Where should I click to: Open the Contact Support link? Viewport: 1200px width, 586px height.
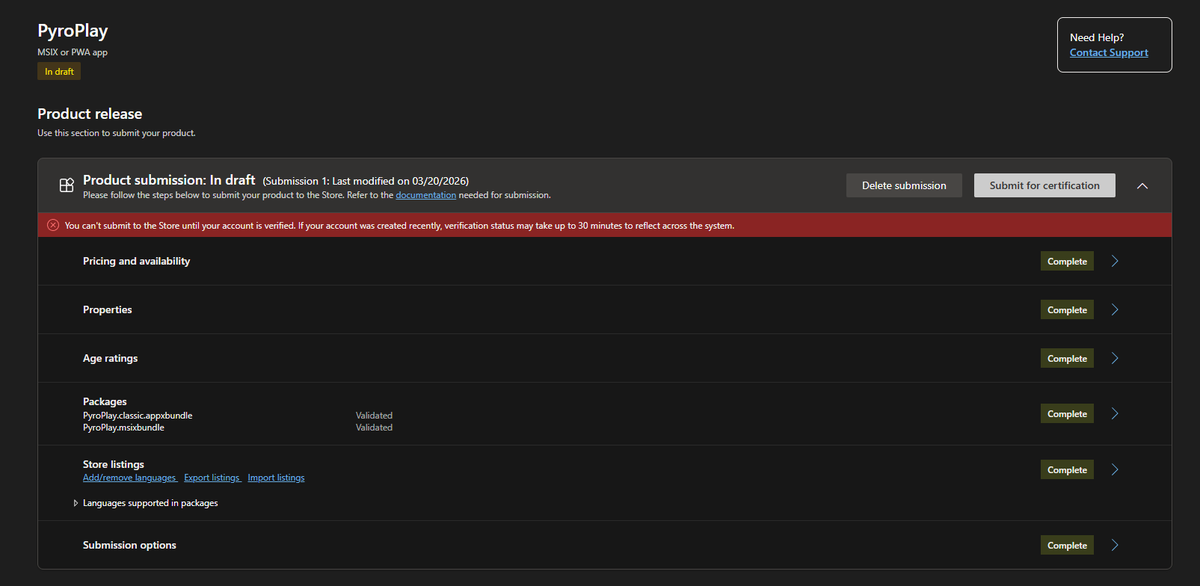coord(1109,53)
